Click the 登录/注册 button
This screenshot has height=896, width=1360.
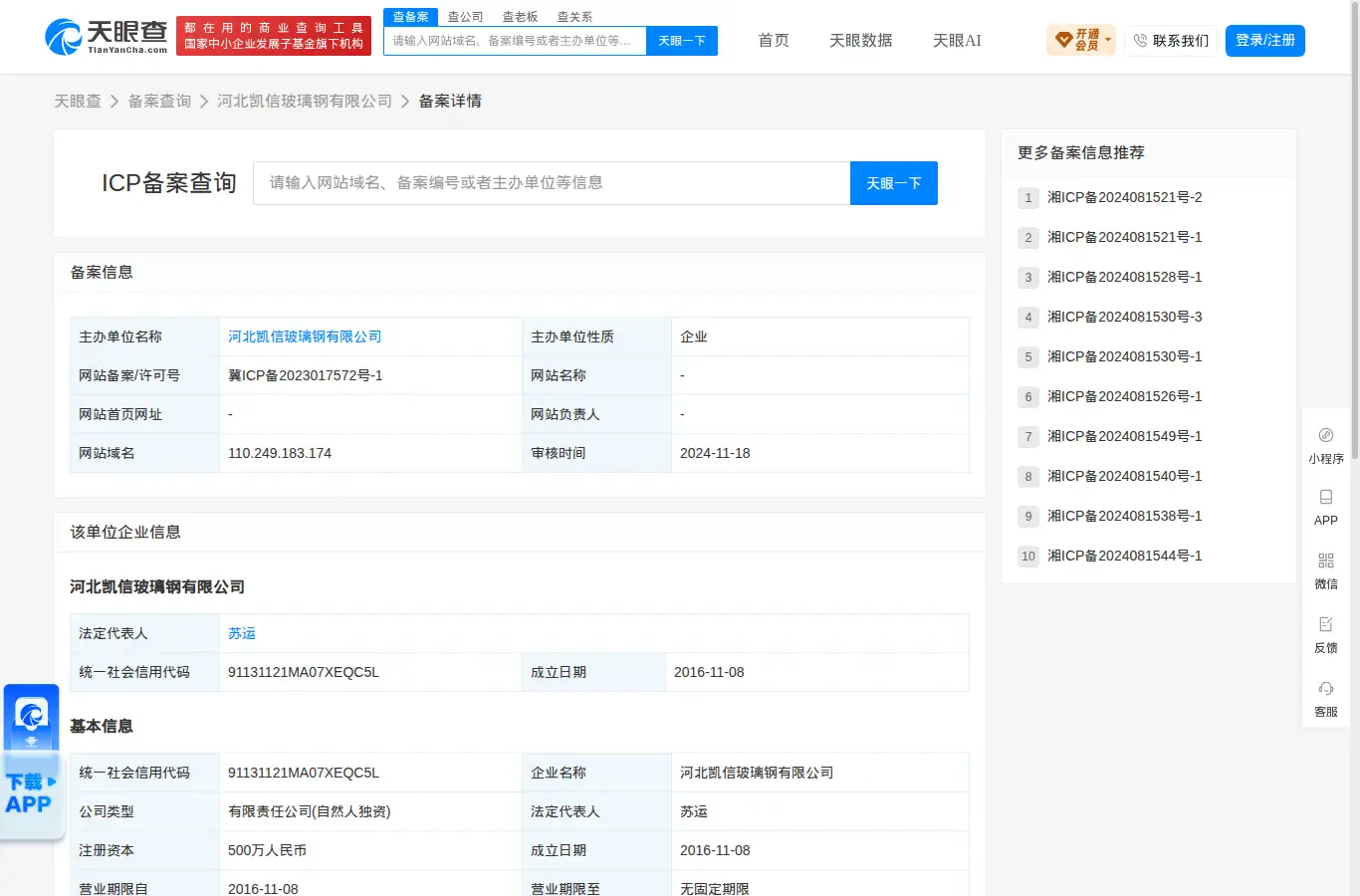[x=1265, y=41]
